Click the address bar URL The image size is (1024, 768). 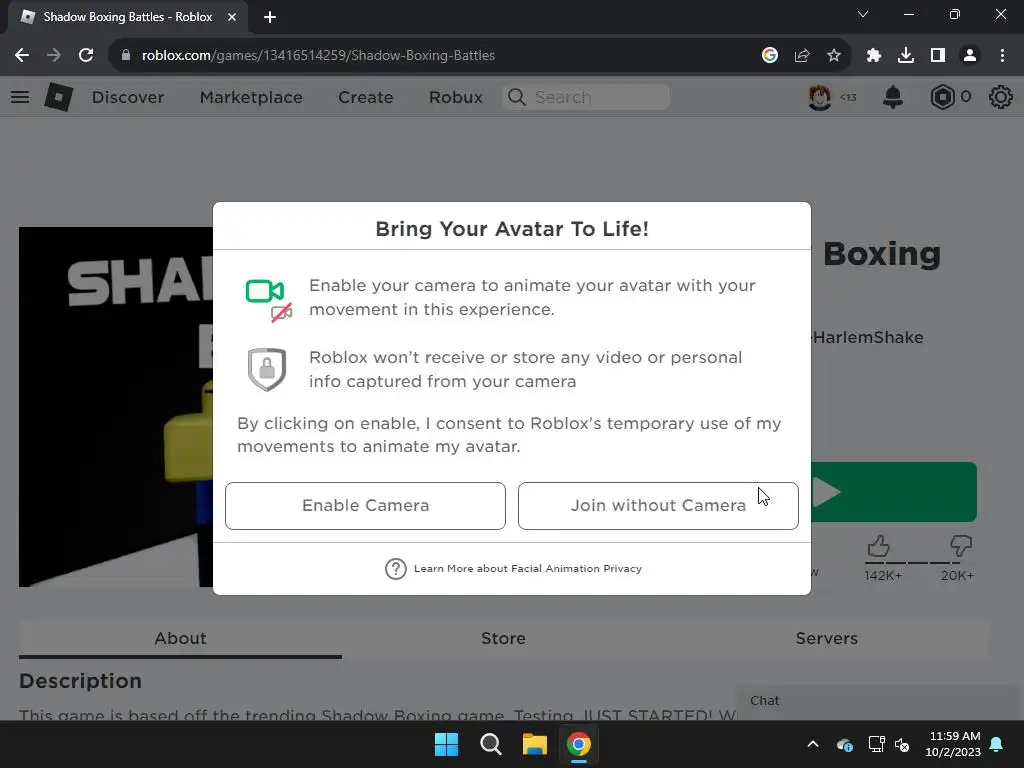(318, 56)
